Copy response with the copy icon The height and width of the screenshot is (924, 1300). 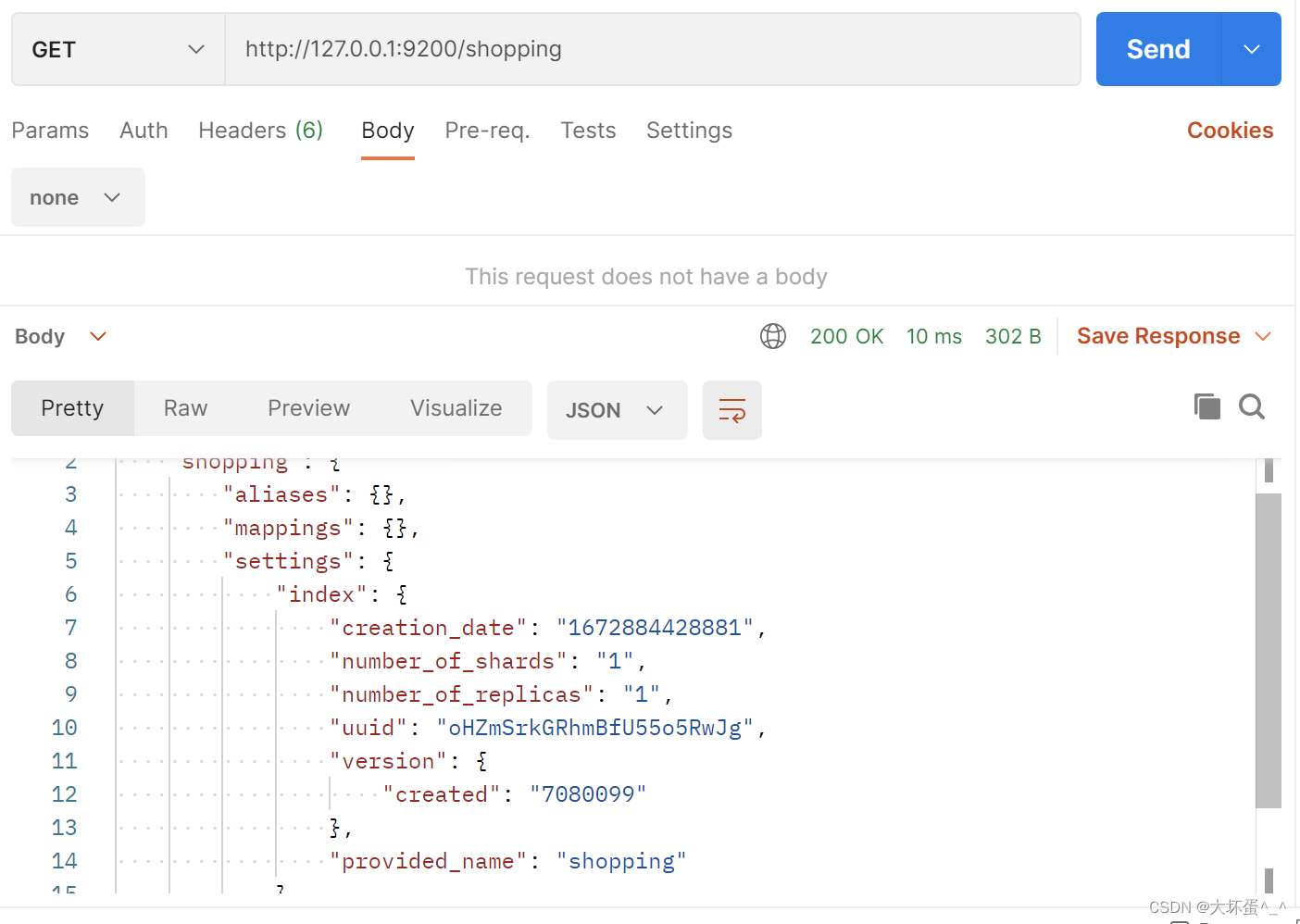click(1206, 406)
